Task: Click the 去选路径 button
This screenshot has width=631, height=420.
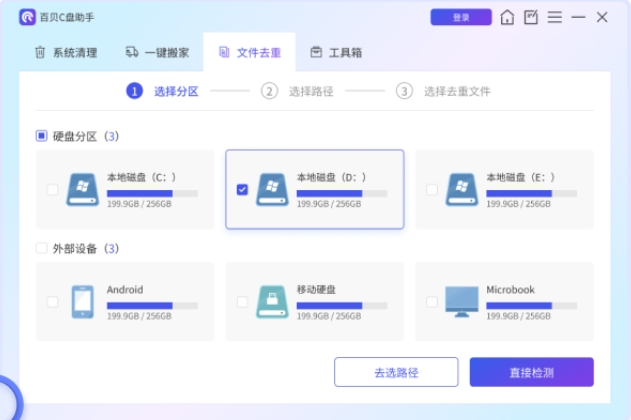Action: point(396,372)
